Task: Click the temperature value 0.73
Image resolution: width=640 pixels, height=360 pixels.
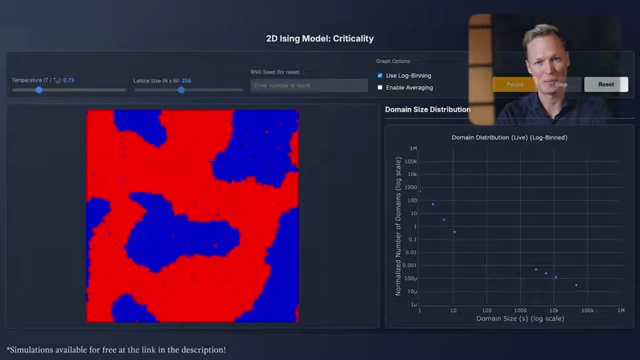Action: (69, 80)
